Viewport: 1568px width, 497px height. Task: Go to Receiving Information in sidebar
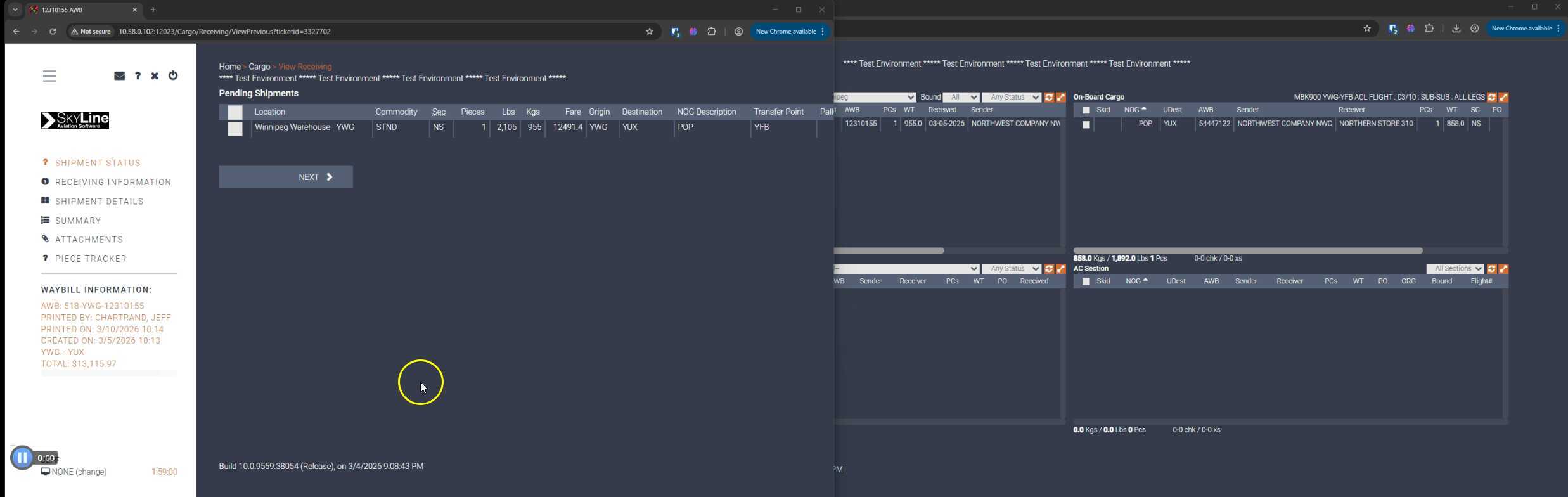[x=113, y=182]
